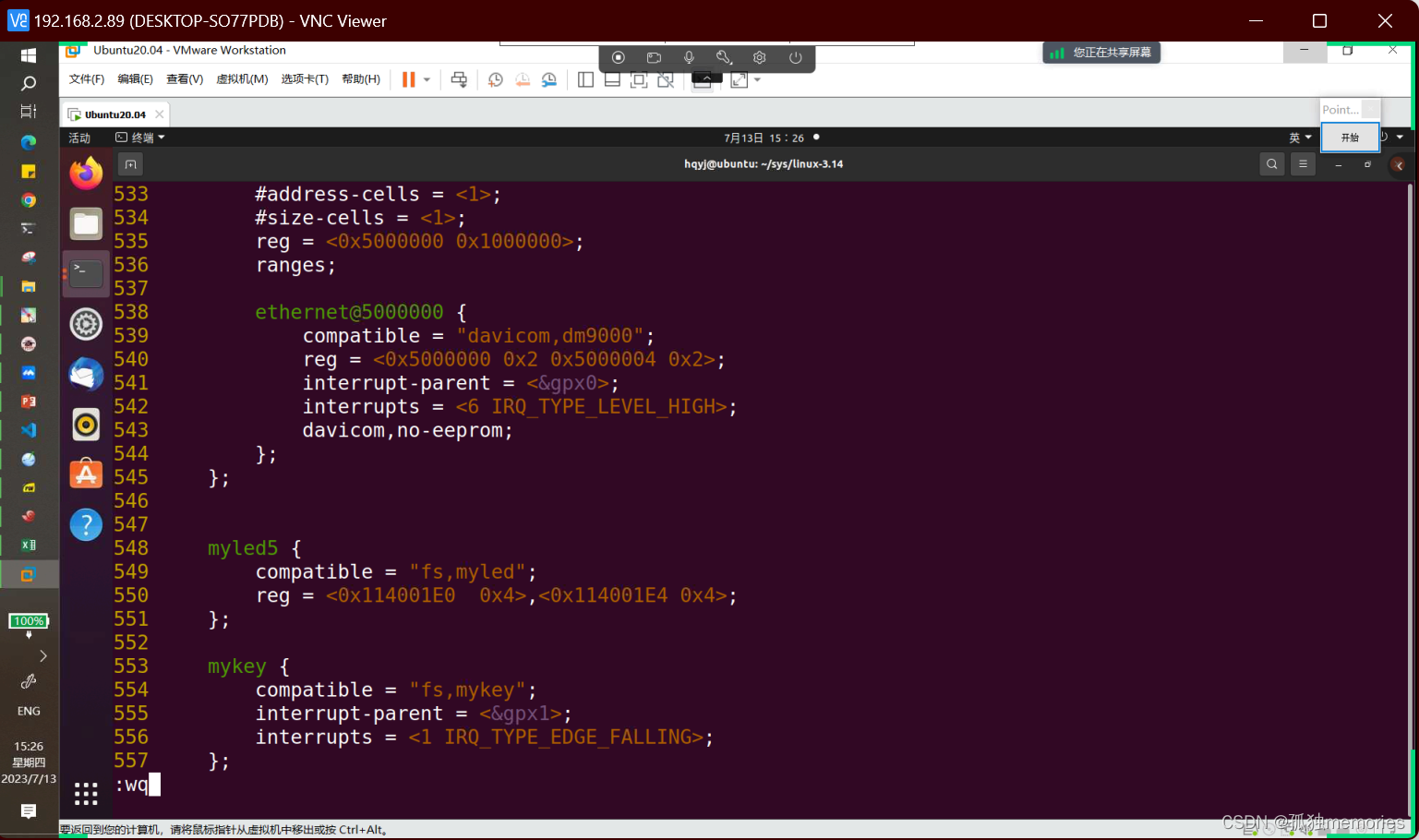Open the gear settings in sharing toolbar
Image resolution: width=1419 pixels, height=840 pixels.
point(760,57)
